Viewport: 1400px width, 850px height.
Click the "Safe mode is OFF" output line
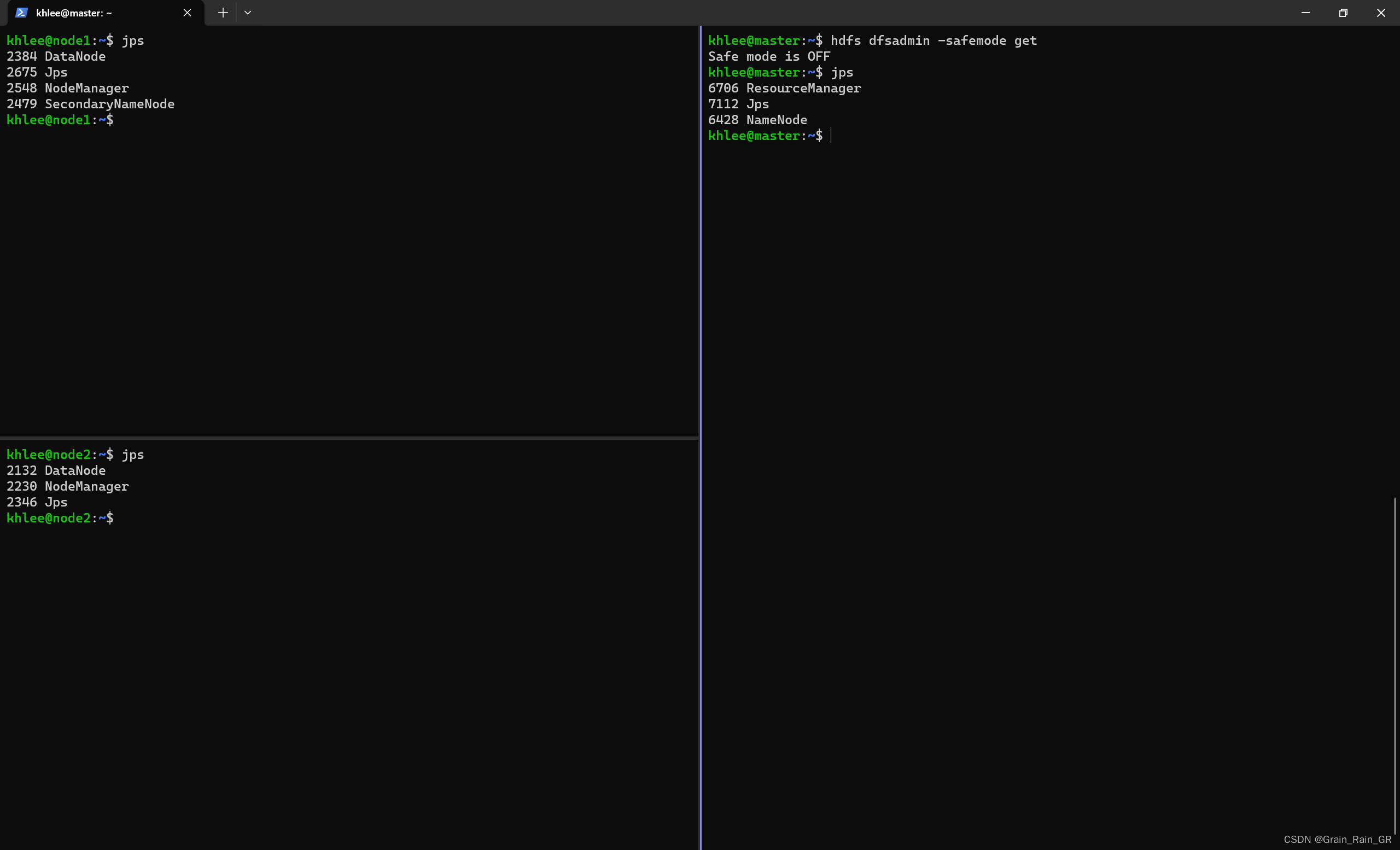click(x=769, y=56)
